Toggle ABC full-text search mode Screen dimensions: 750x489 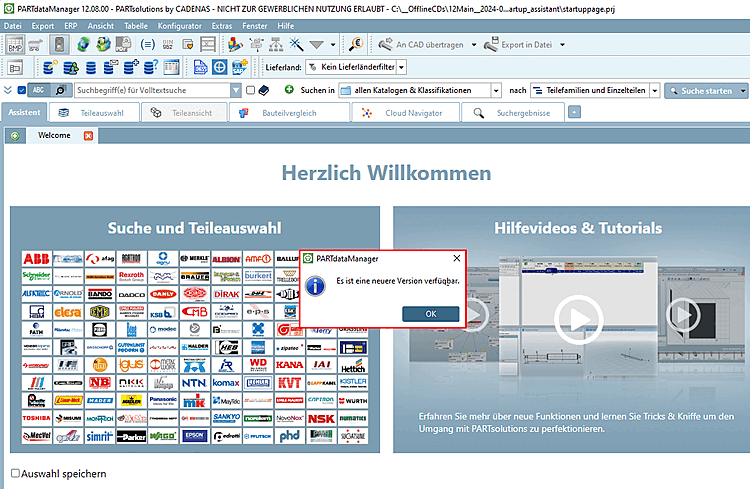[x=39, y=90]
